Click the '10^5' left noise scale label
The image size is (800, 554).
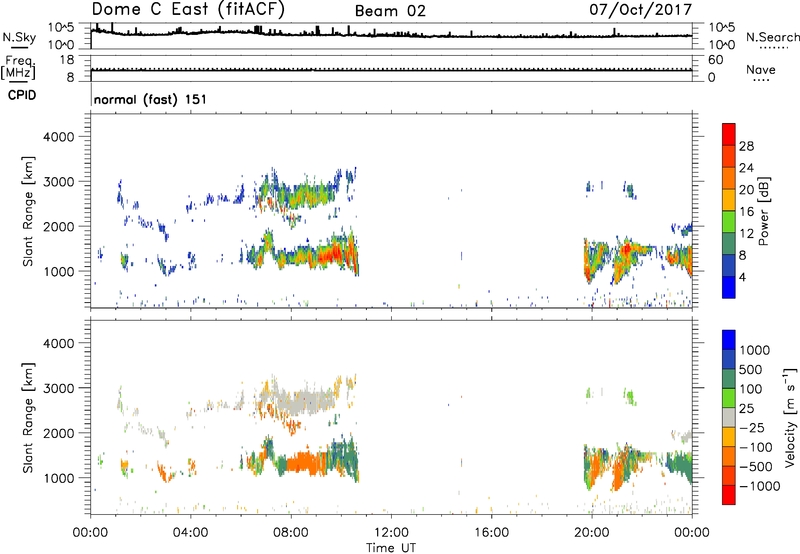[x=61, y=28]
